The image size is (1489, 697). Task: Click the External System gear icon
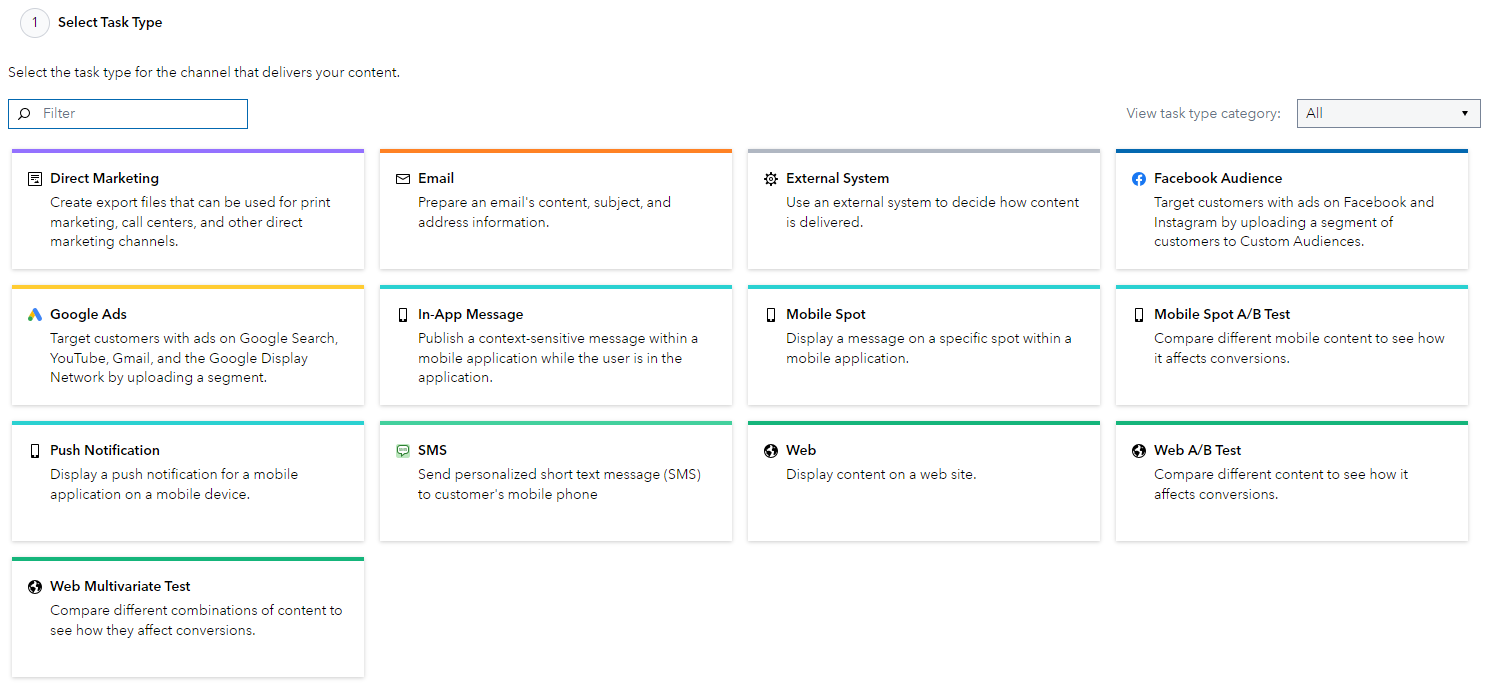pyautogui.click(x=770, y=177)
